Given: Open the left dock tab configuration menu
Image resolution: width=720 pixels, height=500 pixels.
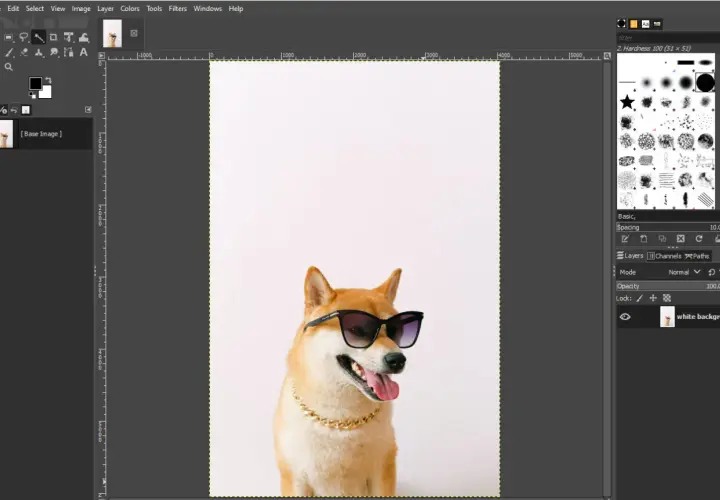Looking at the screenshot, I should tap(88, 110).
